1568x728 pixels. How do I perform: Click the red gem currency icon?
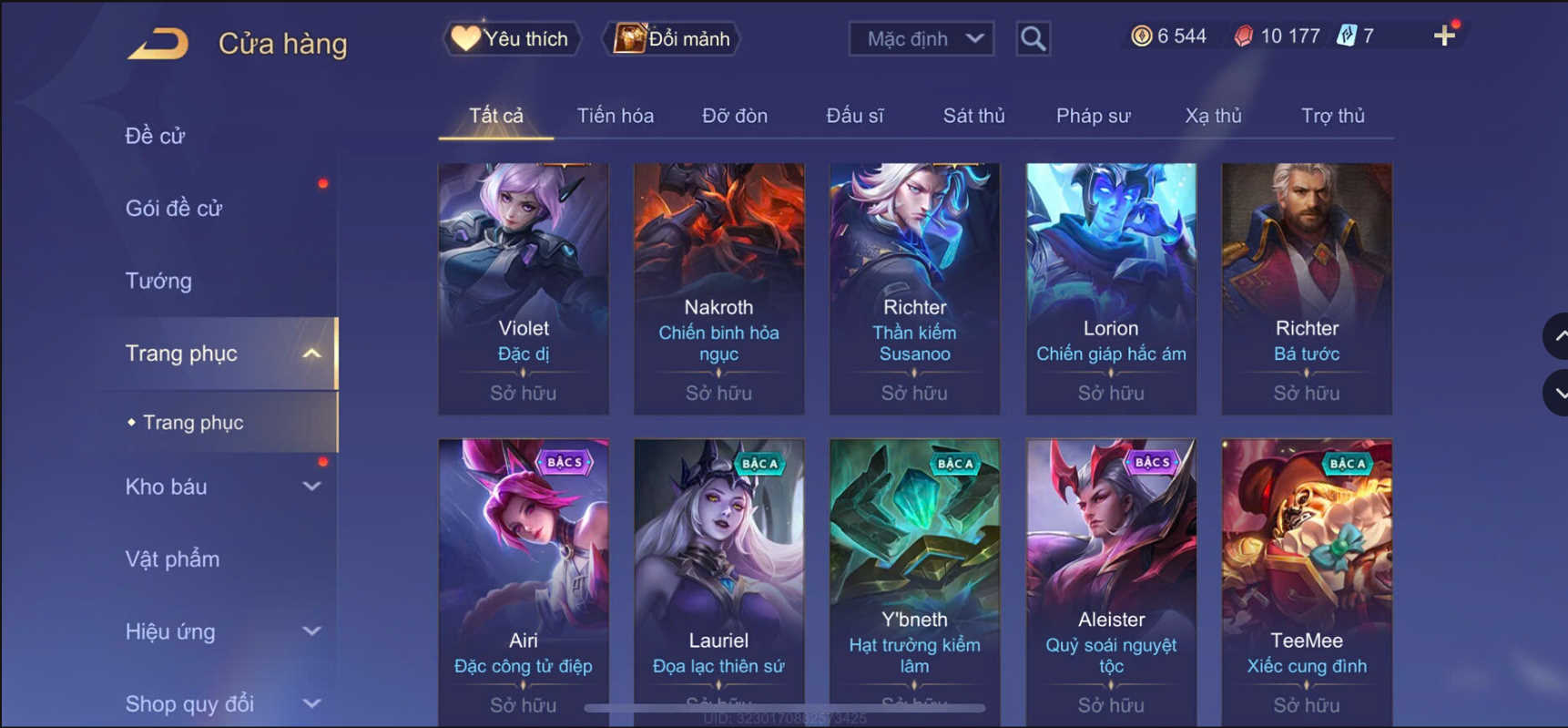(x=1244, y=36)
